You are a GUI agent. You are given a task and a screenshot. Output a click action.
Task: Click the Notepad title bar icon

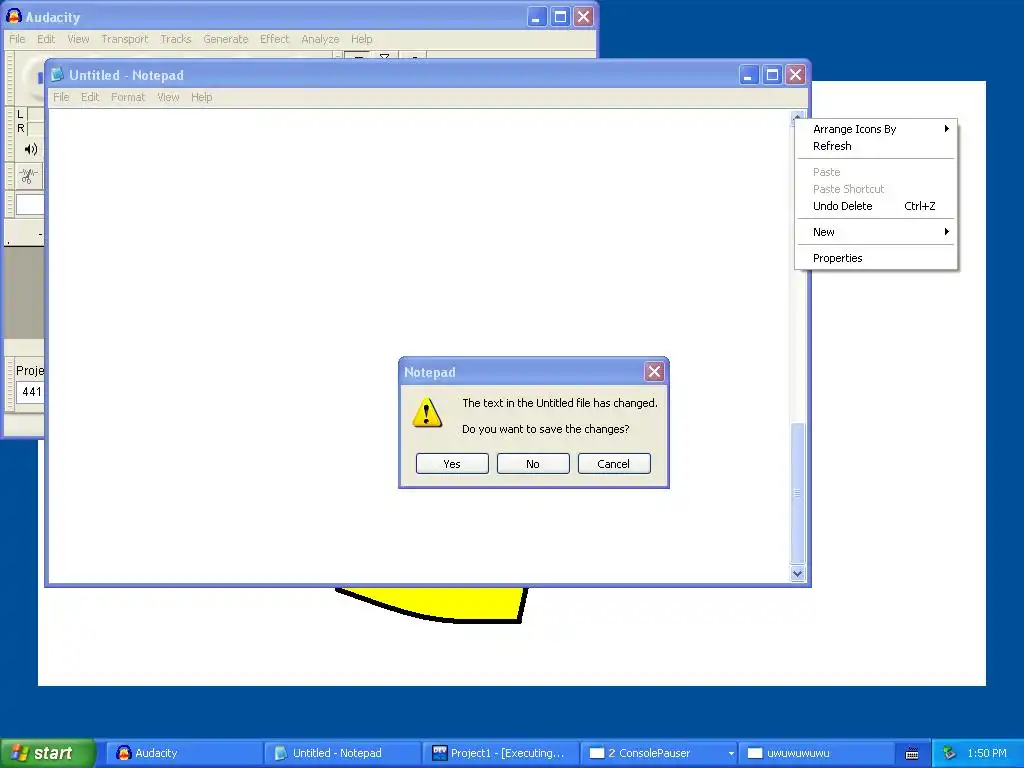point(57,75)
